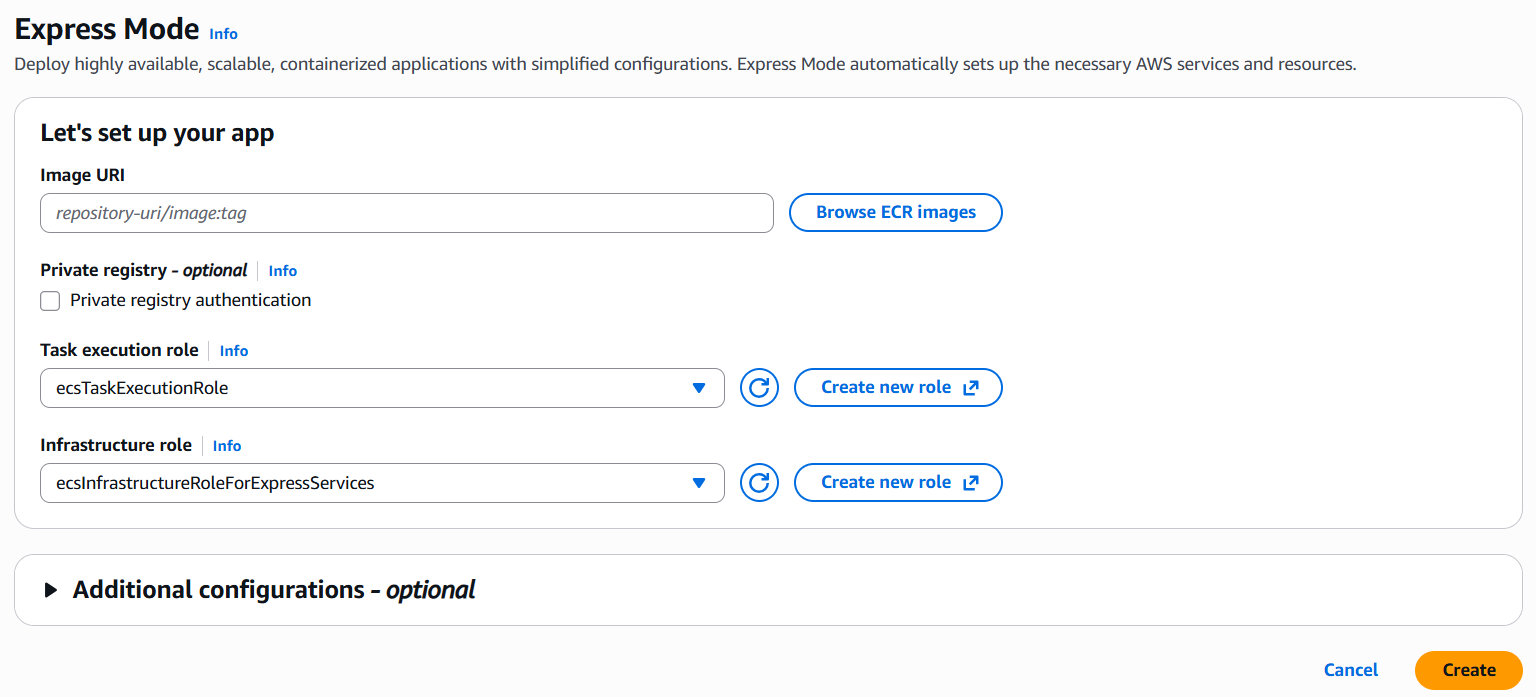This screenshot has height=697, width=1536.
Task: Open the ecsTaskExecutionRole dropdown
Action: [382, 388]
